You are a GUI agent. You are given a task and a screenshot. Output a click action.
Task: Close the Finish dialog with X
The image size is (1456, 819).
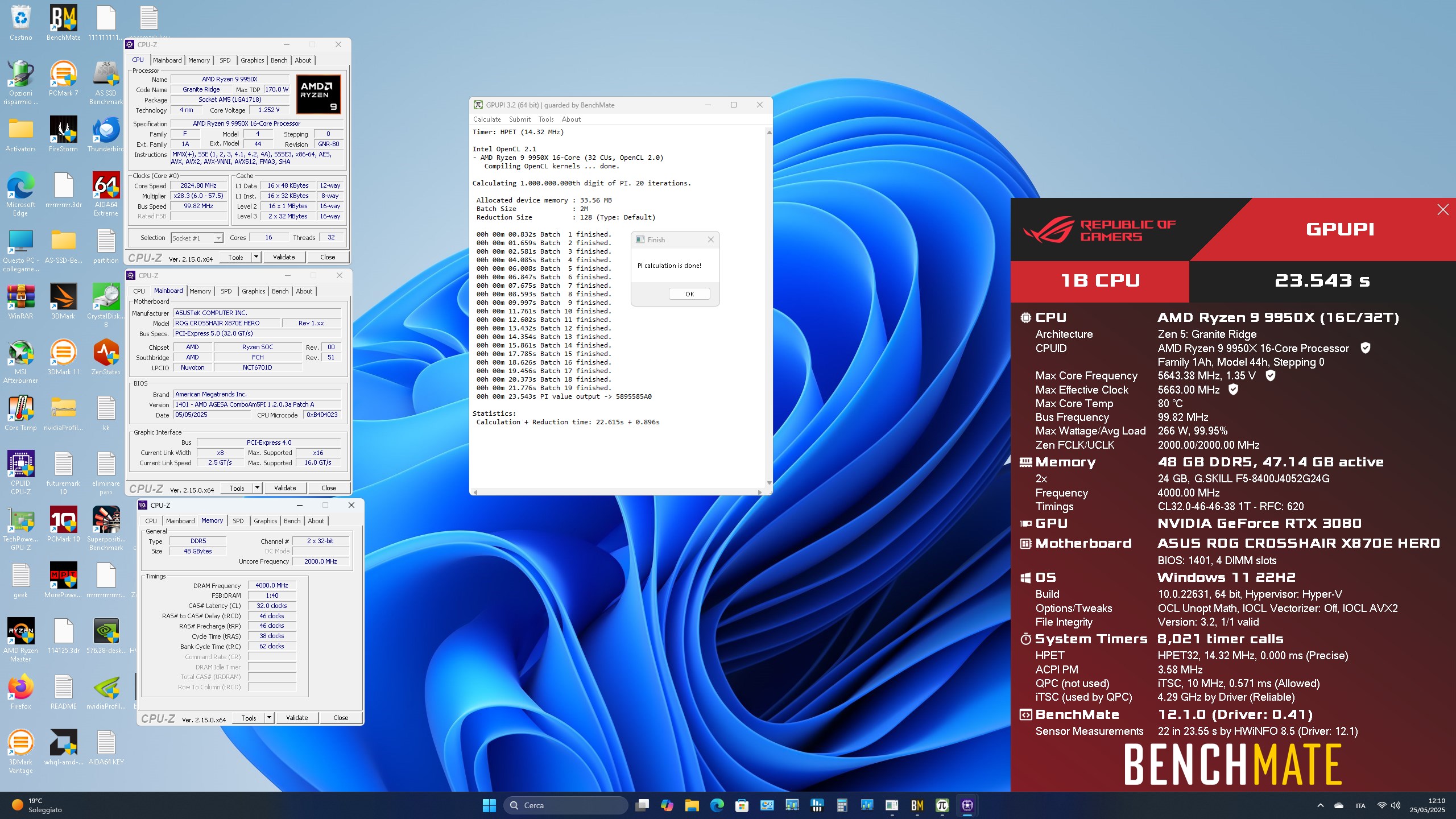pyautogui.click(x=710, y=240)
